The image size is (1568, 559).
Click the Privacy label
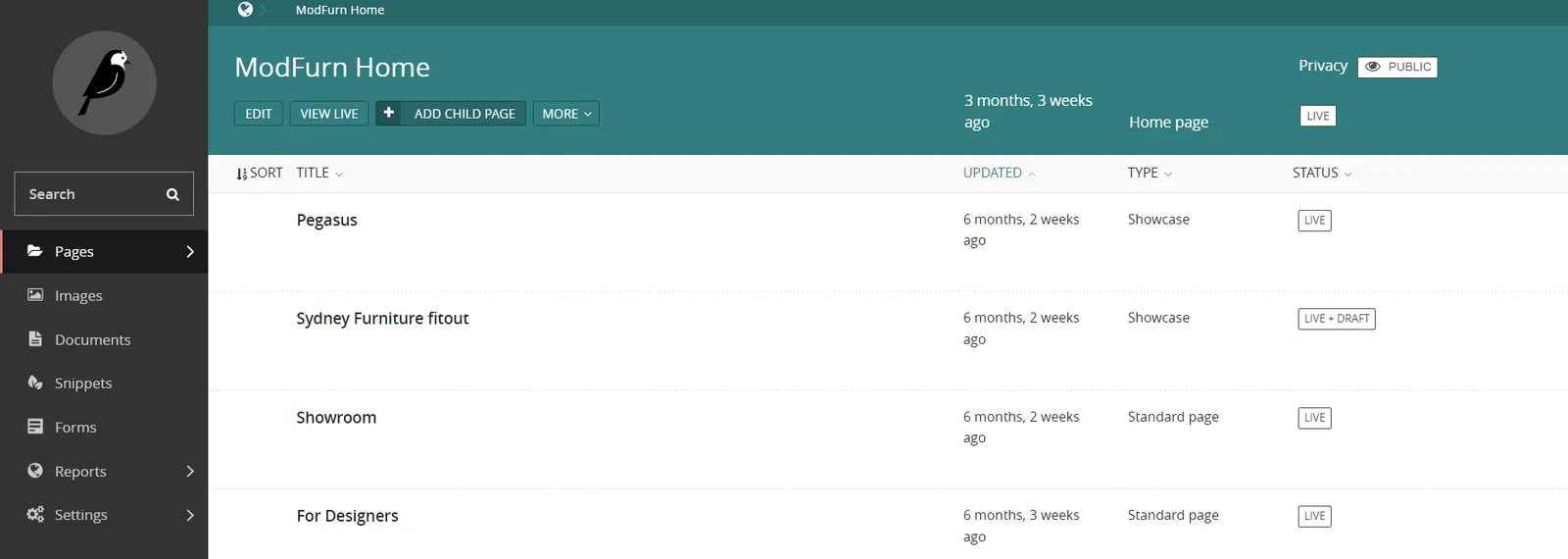(1323, 66)
